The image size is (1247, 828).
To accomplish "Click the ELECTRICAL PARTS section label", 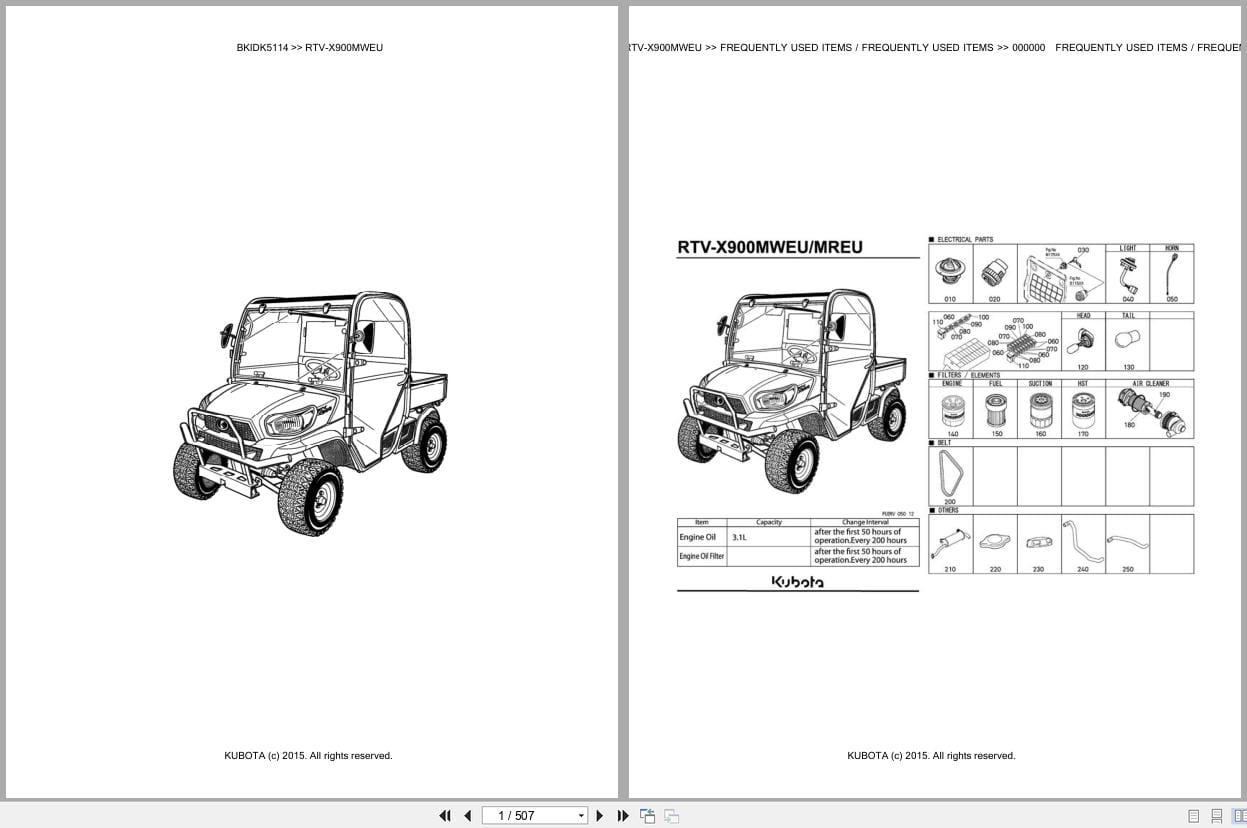I will point(965,240).
